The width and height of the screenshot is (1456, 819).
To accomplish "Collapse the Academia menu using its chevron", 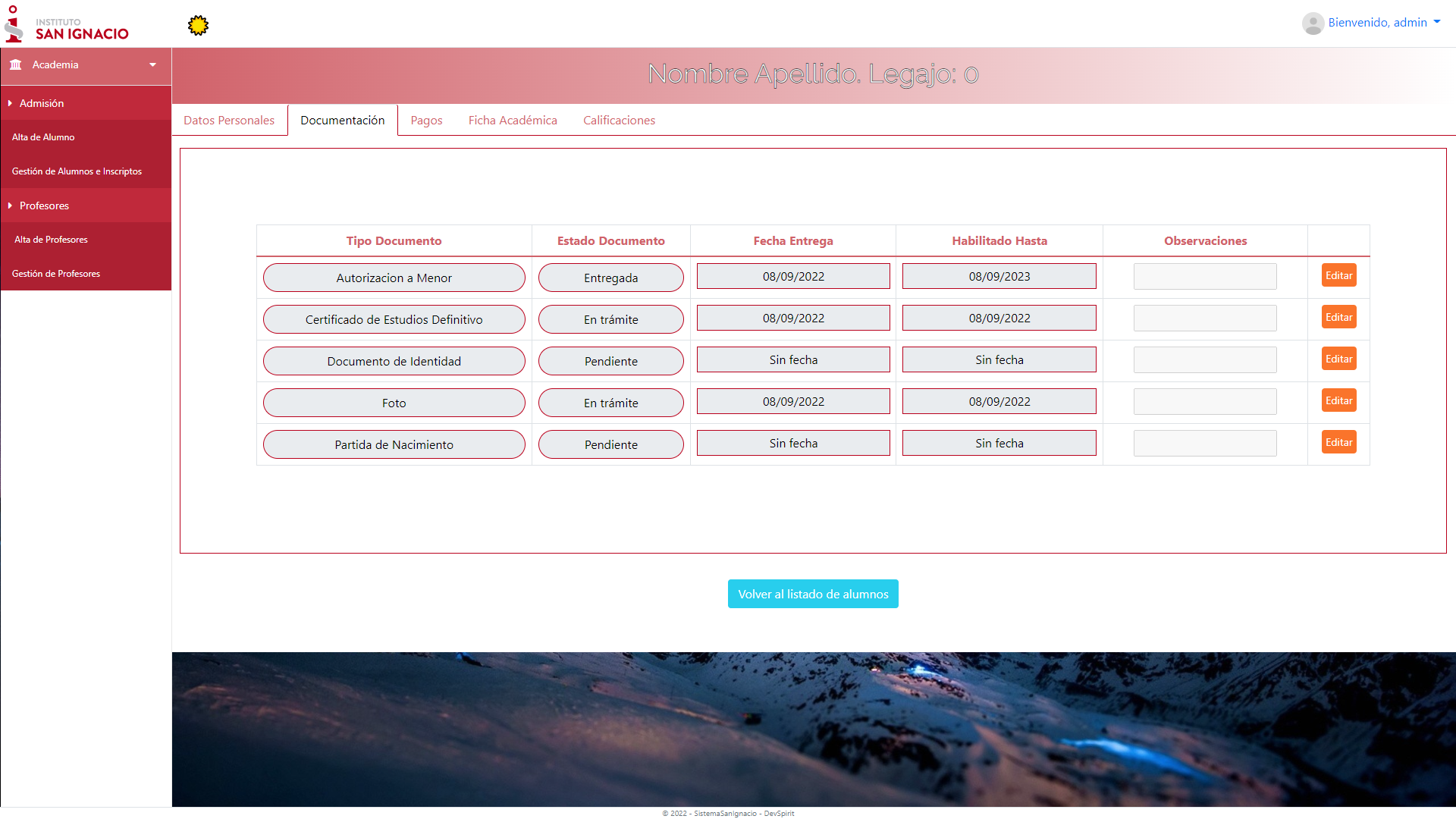I will pos(152,65).
